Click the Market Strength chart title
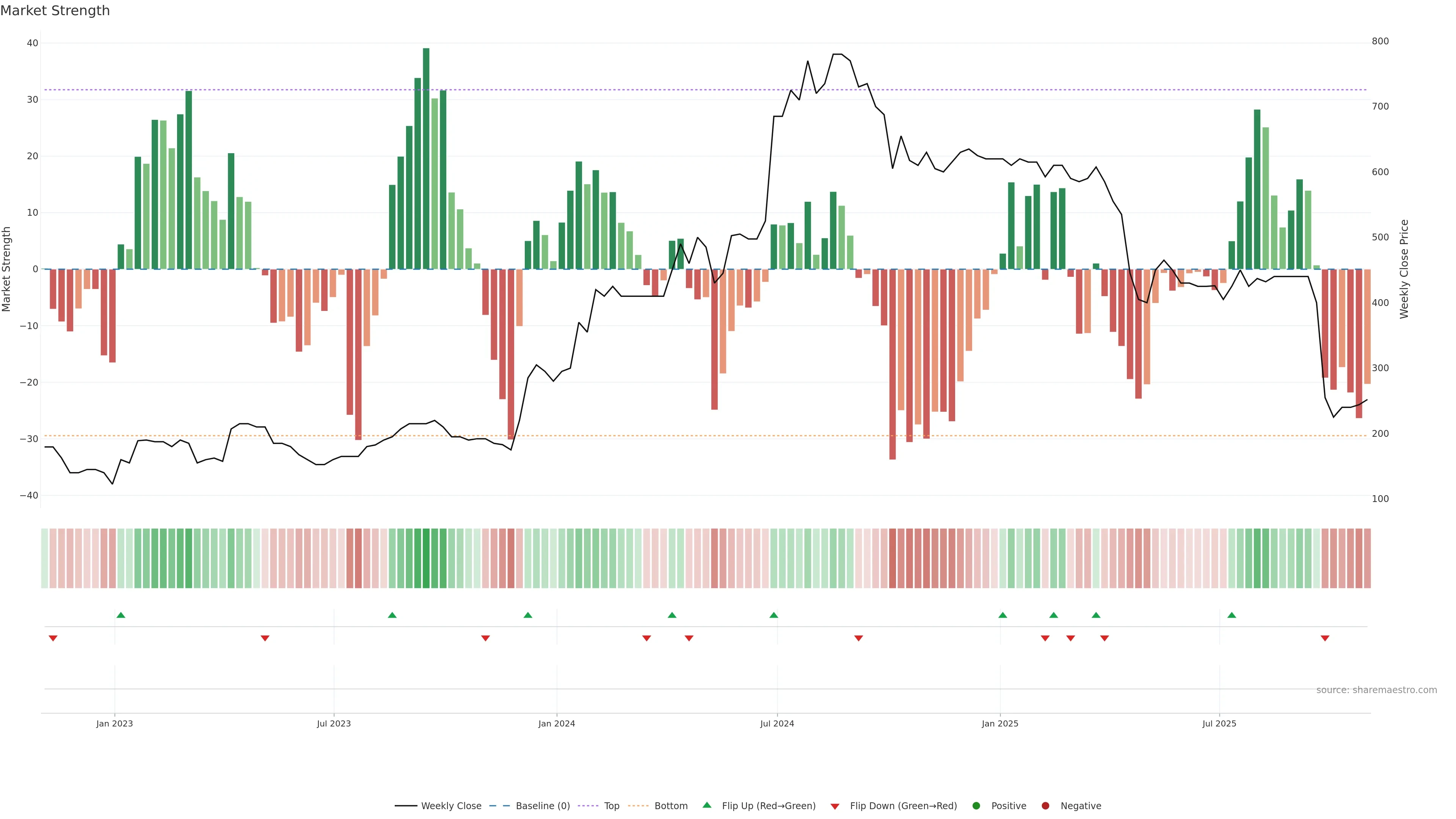 click(55, 11)
